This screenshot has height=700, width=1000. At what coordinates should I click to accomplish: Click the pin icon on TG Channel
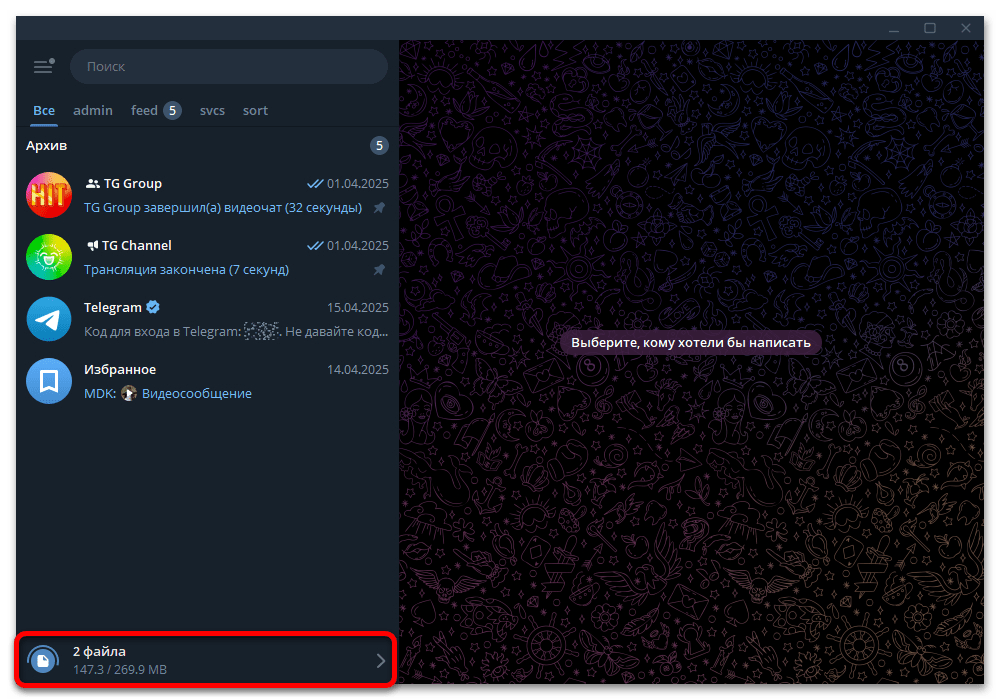pyautogui.click(x=379, y=270)
